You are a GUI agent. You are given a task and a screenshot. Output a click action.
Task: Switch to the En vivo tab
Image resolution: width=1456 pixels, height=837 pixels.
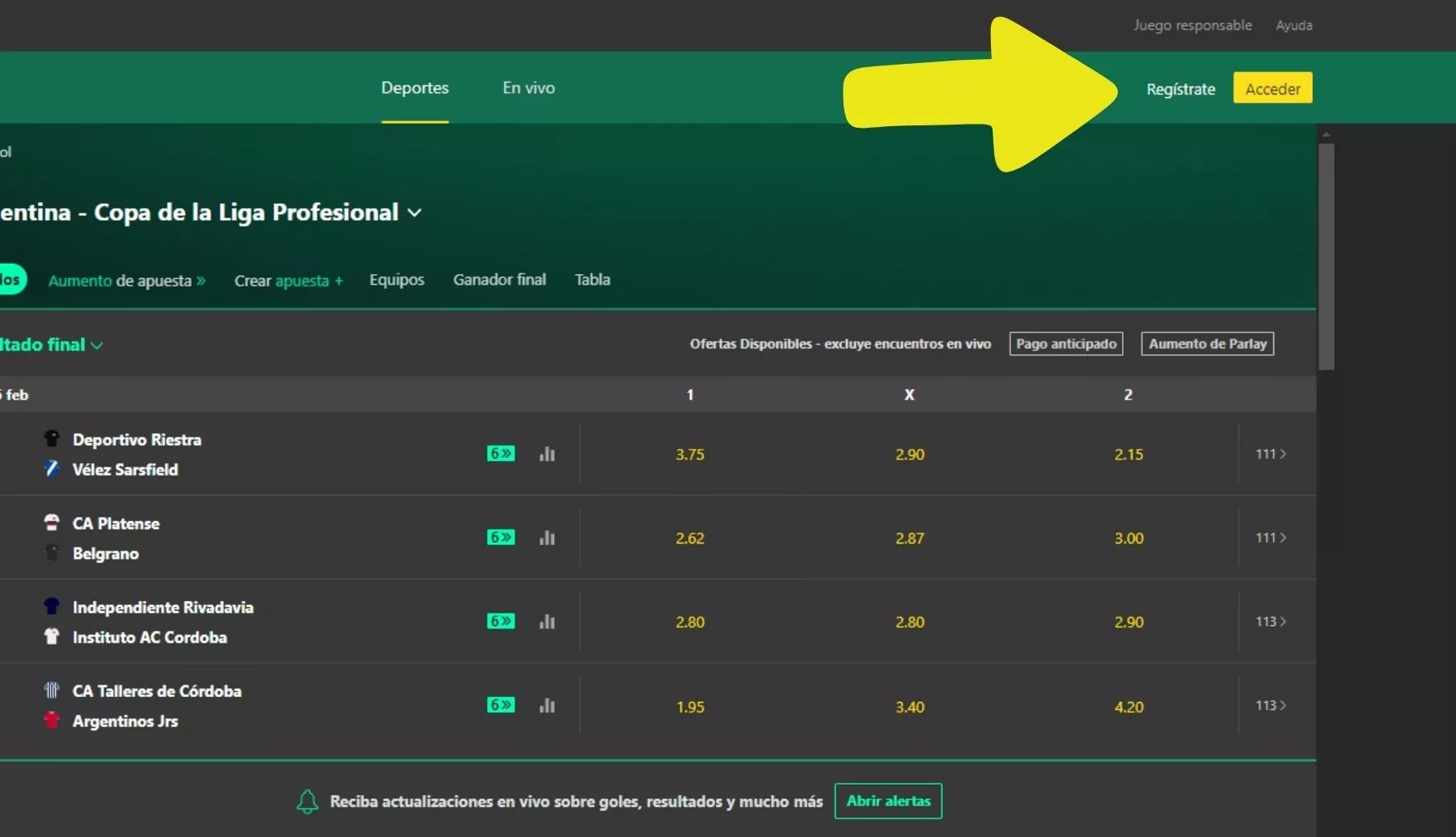coord(529,87)
